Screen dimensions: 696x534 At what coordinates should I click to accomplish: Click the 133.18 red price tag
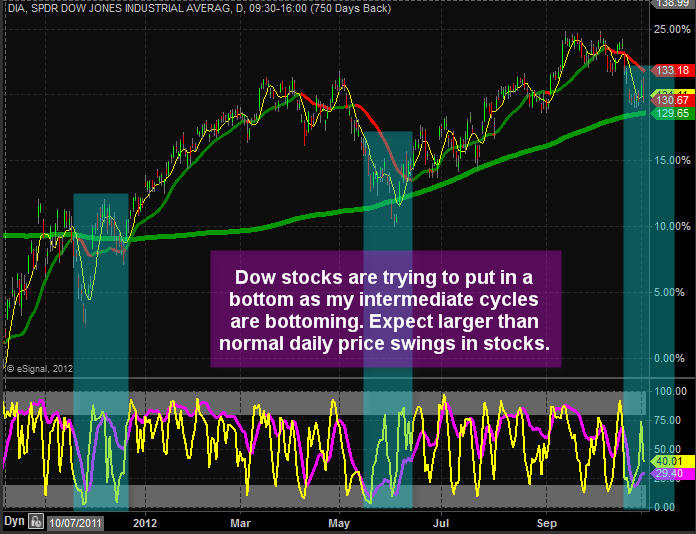coord(672,70)
